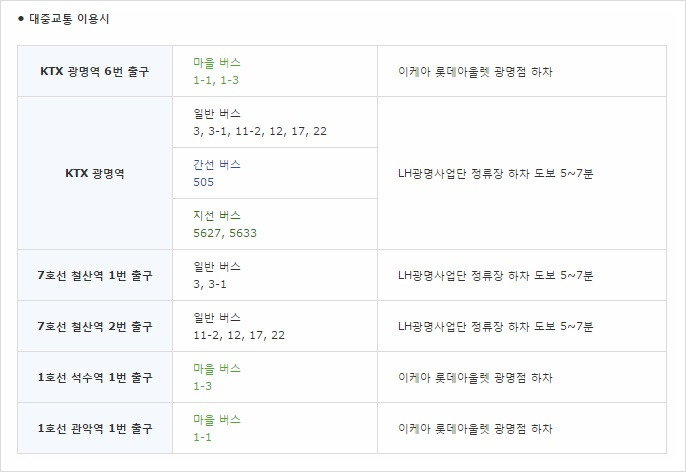
Task: Select the 7호선 철산역 2번 출구 cell
Action: (95, 326)
